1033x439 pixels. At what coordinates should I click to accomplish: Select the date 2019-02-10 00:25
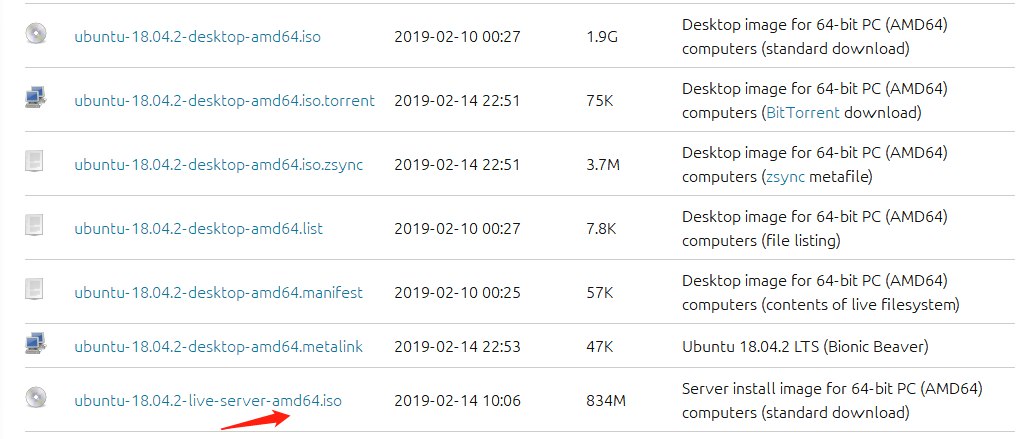click(x=457, y=293)
